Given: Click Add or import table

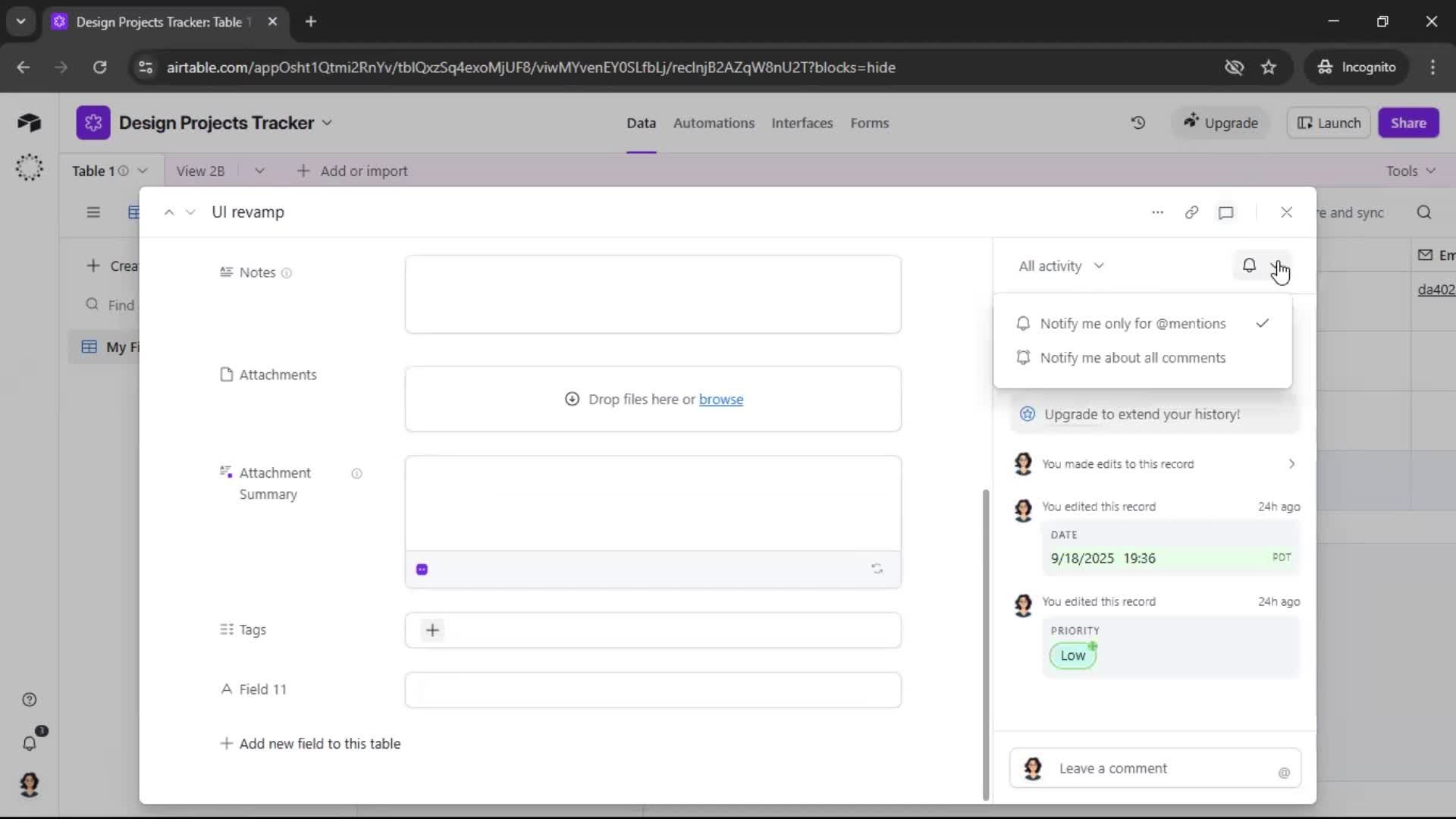Looking at the screenshot, I should tap(353, 171).
